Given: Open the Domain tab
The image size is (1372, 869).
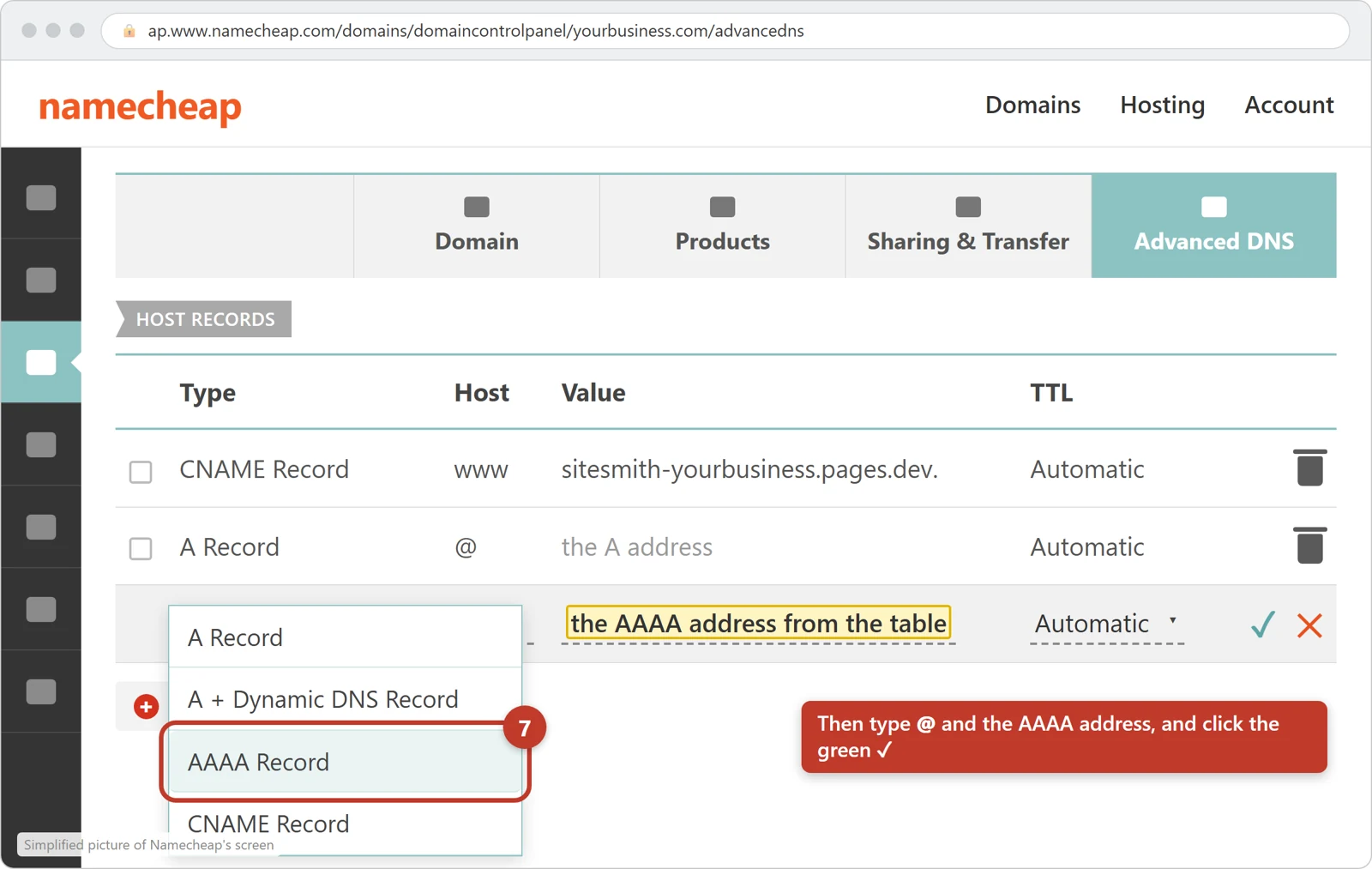Looking at the screenshot, I should click(477, 226).
